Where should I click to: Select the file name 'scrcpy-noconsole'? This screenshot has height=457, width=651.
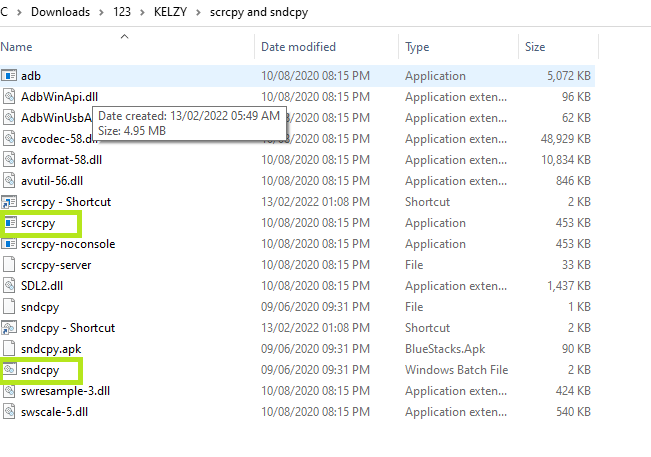pyautogui.click(x=69, y=244)
